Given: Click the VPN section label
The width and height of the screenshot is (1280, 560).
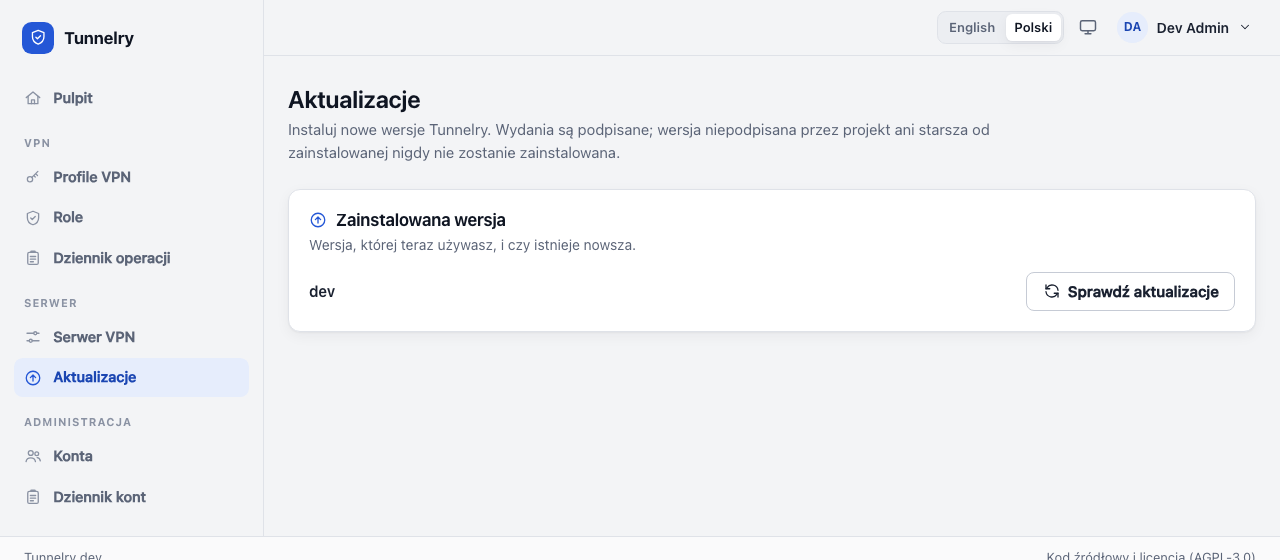Looking at the screenshot, I should 37,143.
